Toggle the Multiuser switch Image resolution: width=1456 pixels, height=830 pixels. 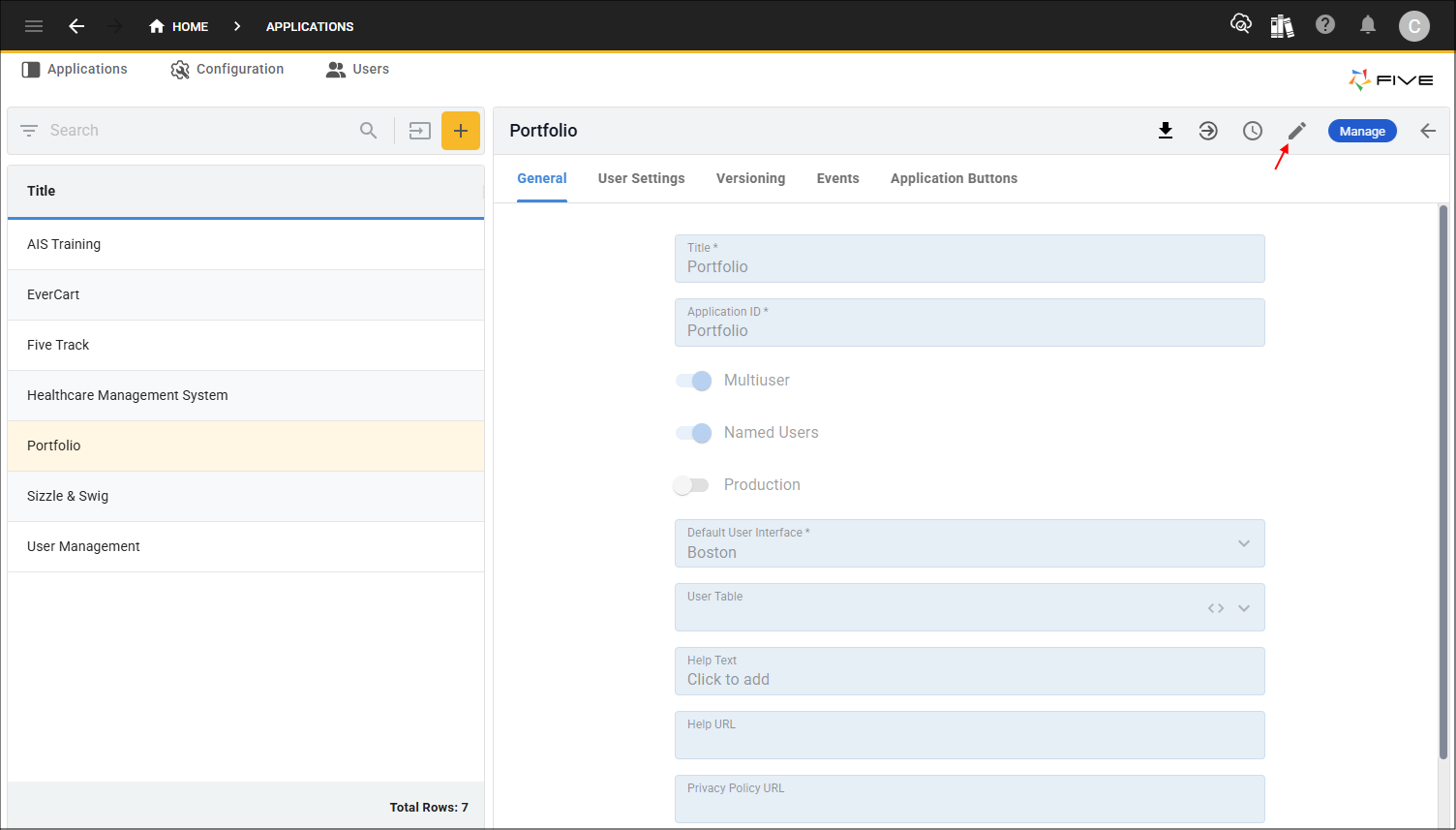click(693, 381)
